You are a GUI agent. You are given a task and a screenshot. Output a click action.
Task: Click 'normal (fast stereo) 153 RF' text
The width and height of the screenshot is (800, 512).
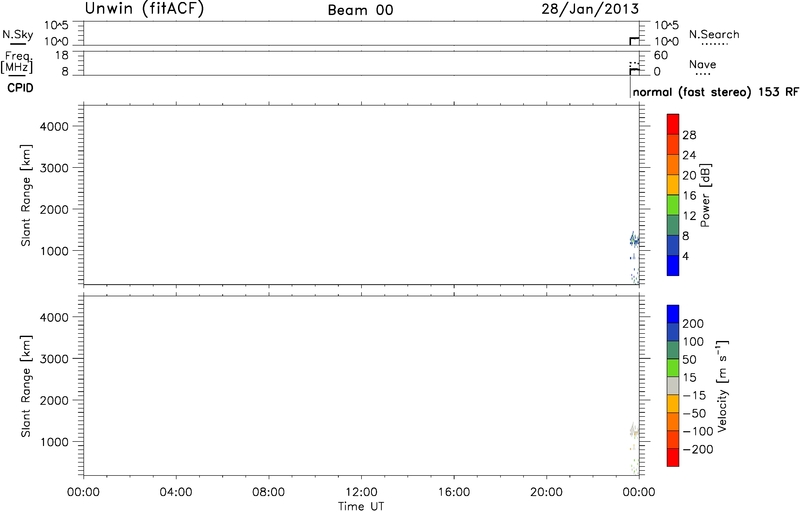[x=715, y=92]
